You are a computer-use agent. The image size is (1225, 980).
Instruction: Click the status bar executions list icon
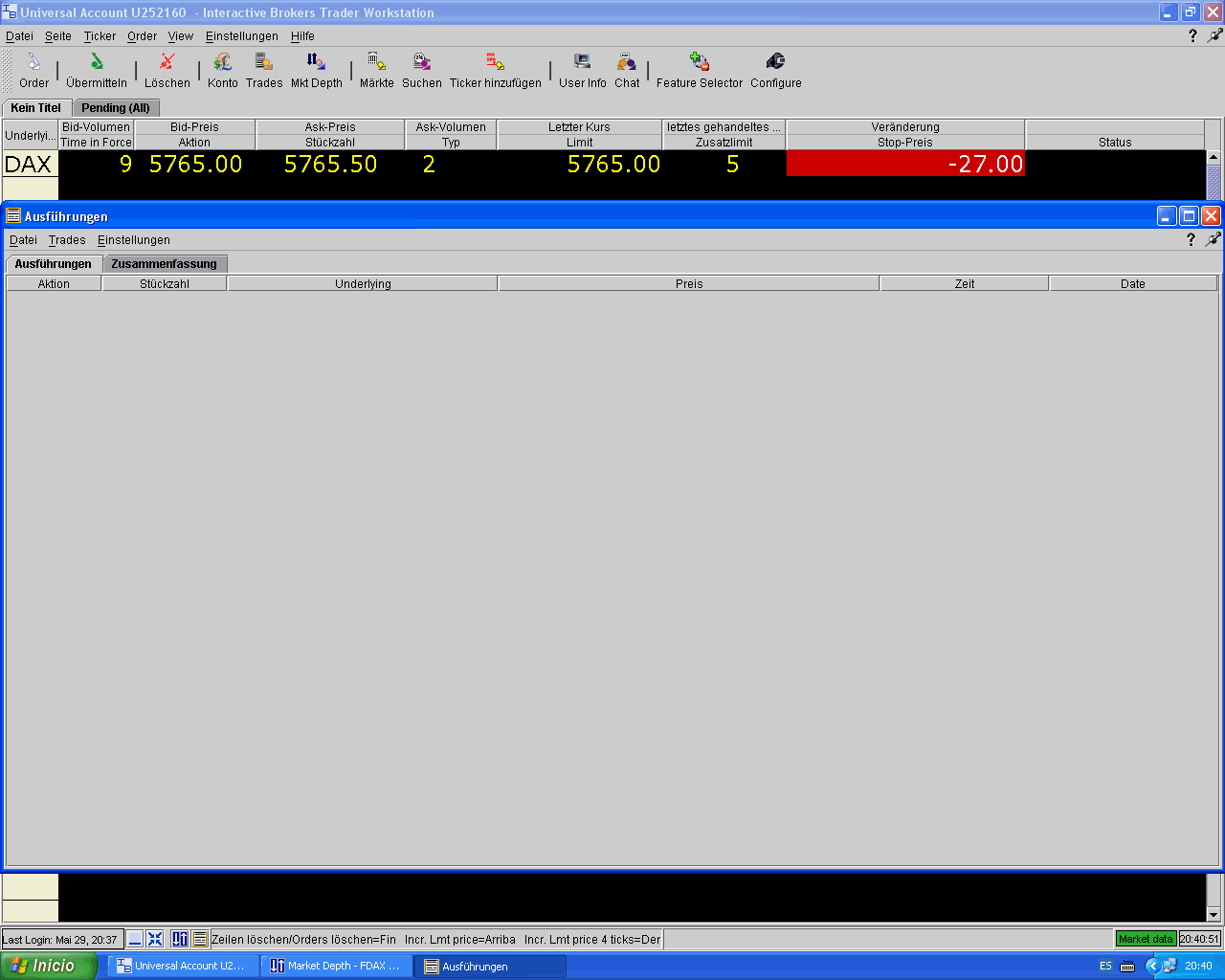tap(200, 939)
